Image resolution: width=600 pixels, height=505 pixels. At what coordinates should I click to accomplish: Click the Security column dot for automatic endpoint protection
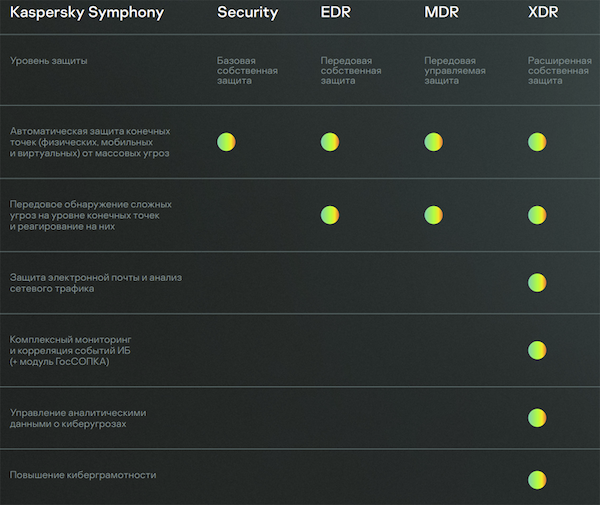click(x=226, y=142)
